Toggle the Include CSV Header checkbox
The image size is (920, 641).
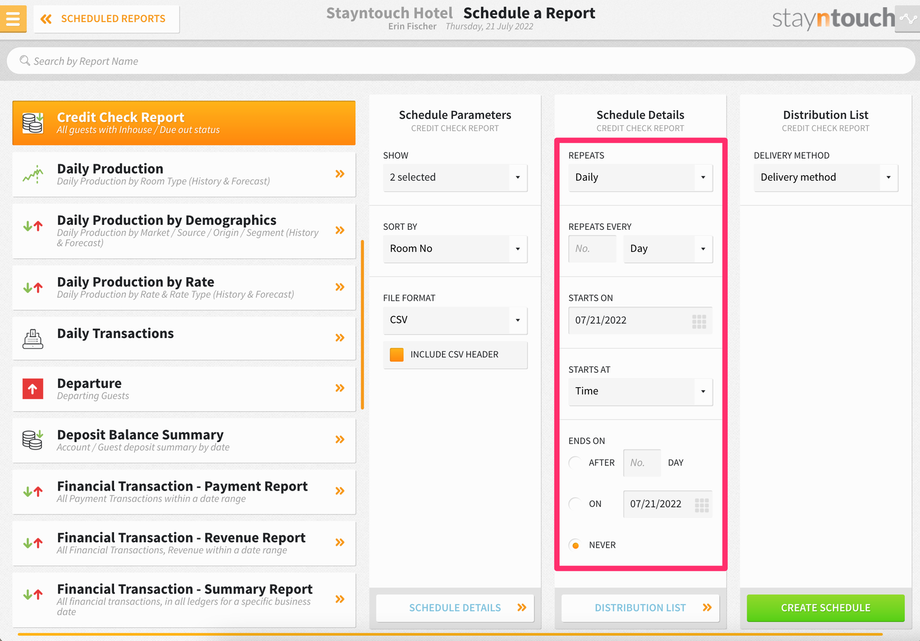pyautogui.click(x=397, y=355)
